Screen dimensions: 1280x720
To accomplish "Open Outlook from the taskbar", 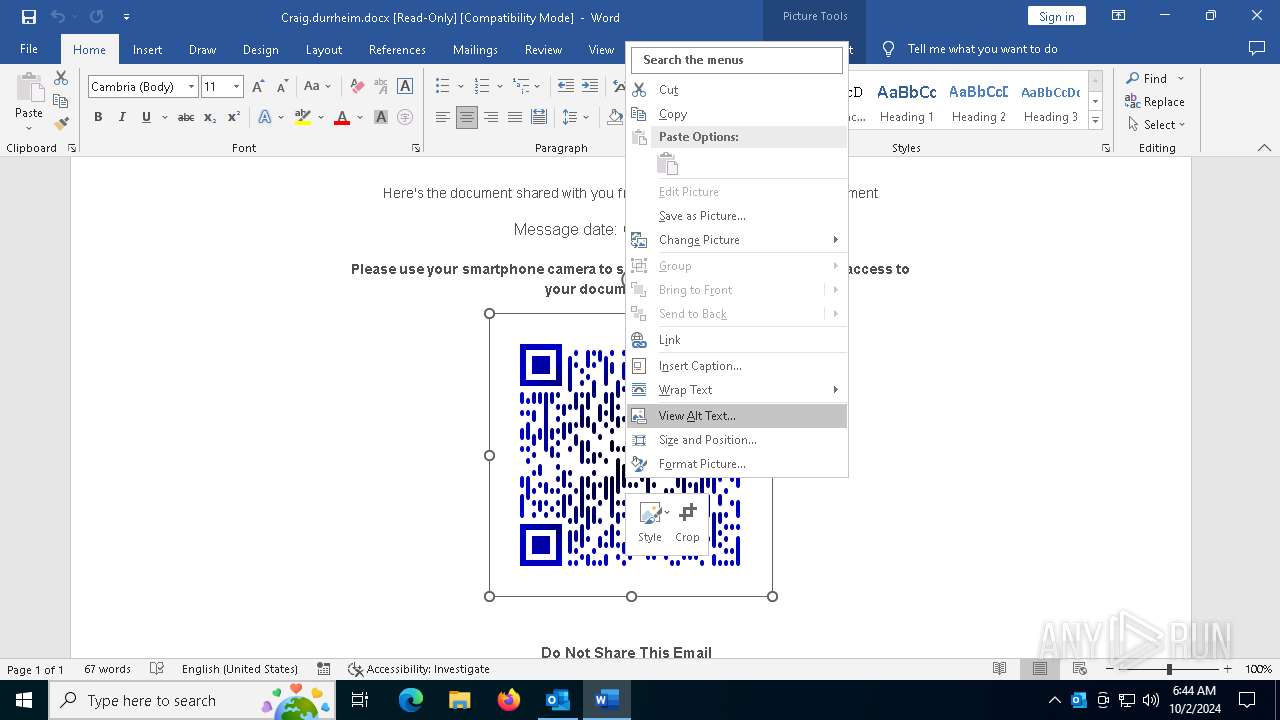I will (x=557, y=700).
